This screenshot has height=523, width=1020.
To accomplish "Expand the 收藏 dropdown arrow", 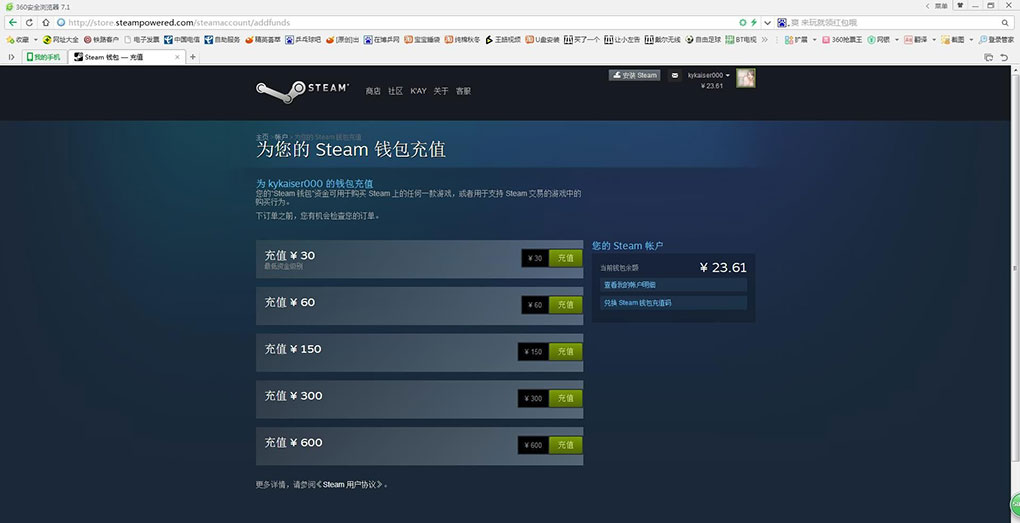I will coord(35,40).
